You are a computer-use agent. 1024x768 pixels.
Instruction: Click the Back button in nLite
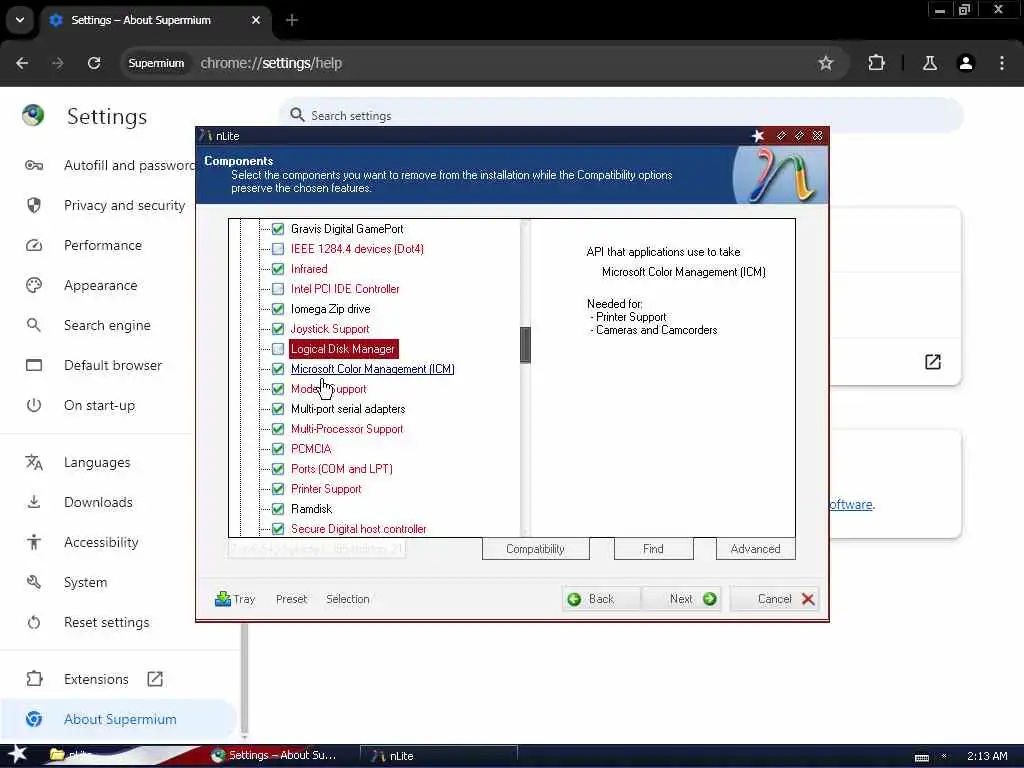click(600, 599)
